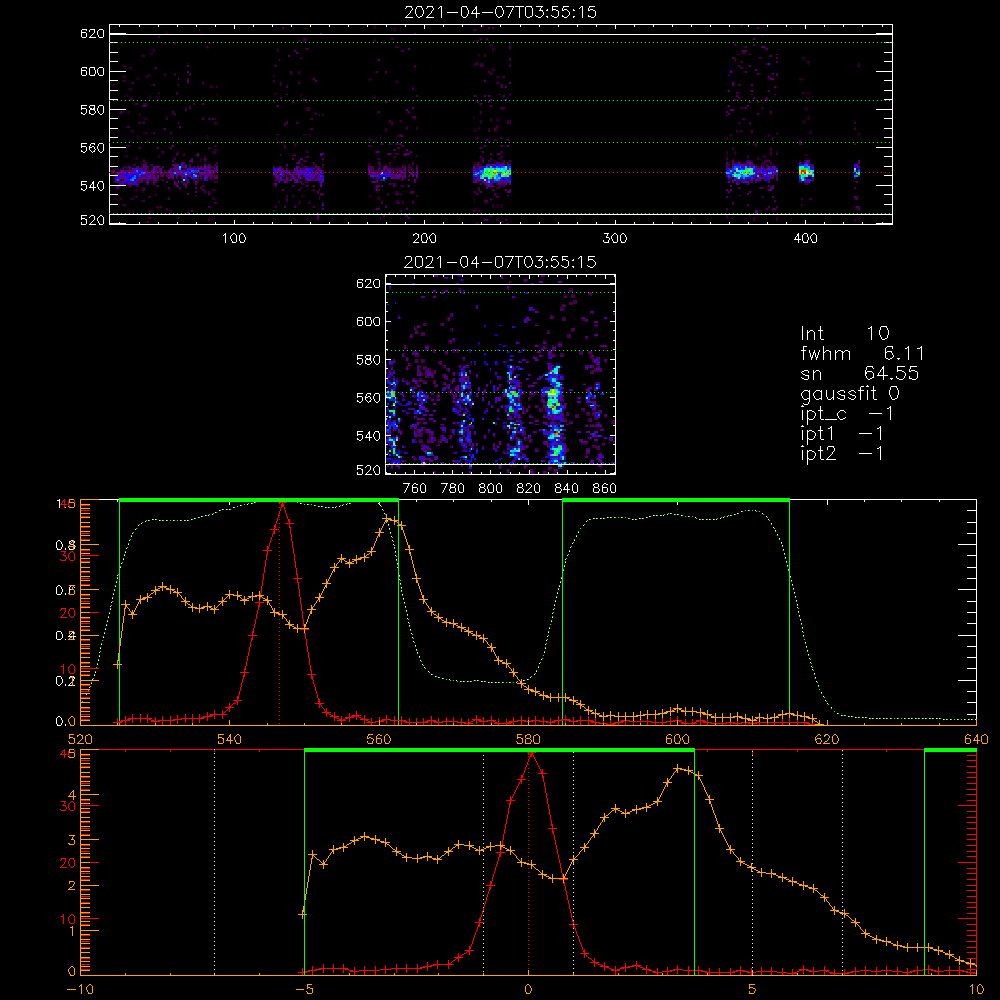Click x-axis label 640 on the profile plot
The width and height of the screenshot is (1000, 1000).
tap(976, 740)
